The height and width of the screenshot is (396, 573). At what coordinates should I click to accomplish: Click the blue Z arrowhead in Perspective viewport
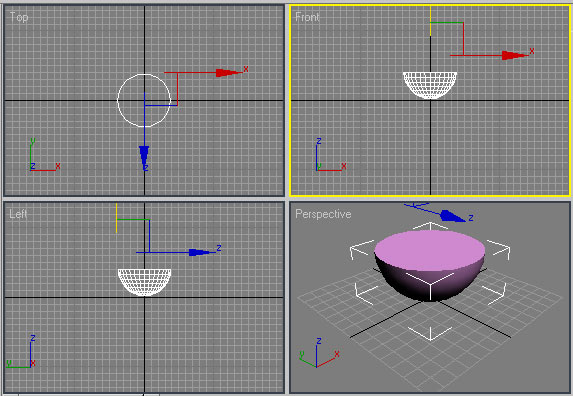tap(452, 216)
